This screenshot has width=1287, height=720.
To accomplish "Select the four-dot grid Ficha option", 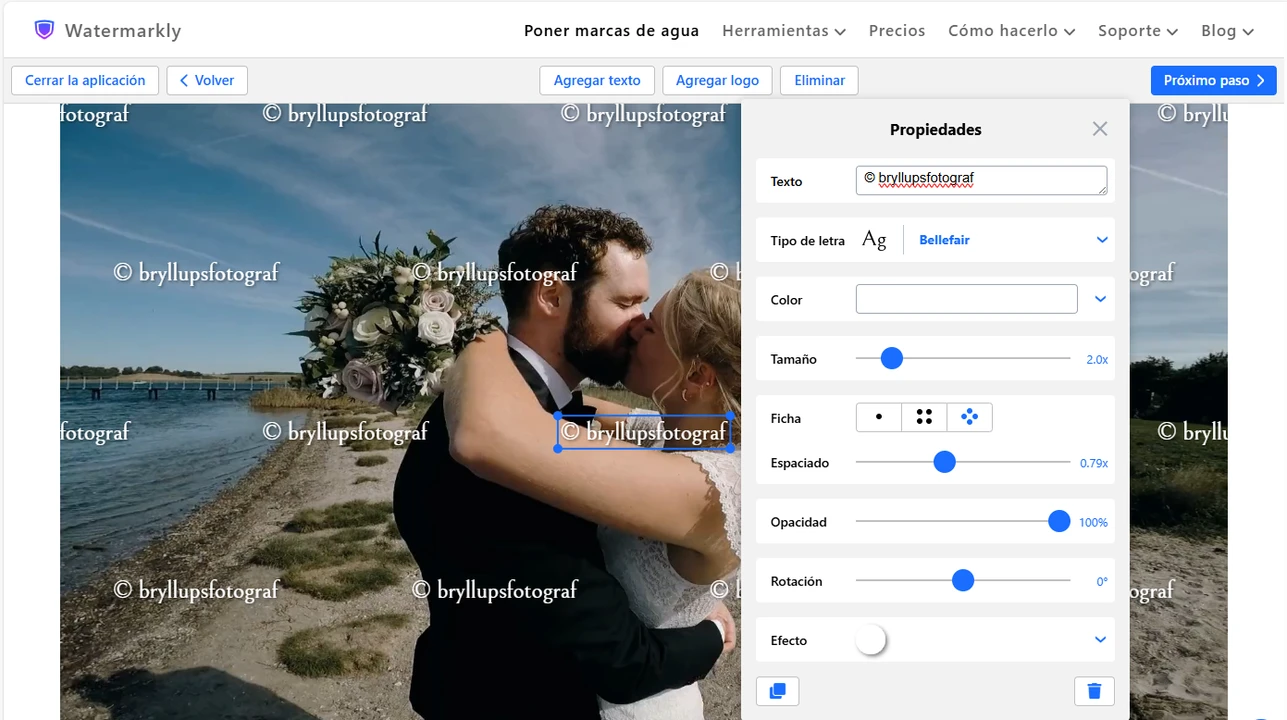I will click(924, 418).
